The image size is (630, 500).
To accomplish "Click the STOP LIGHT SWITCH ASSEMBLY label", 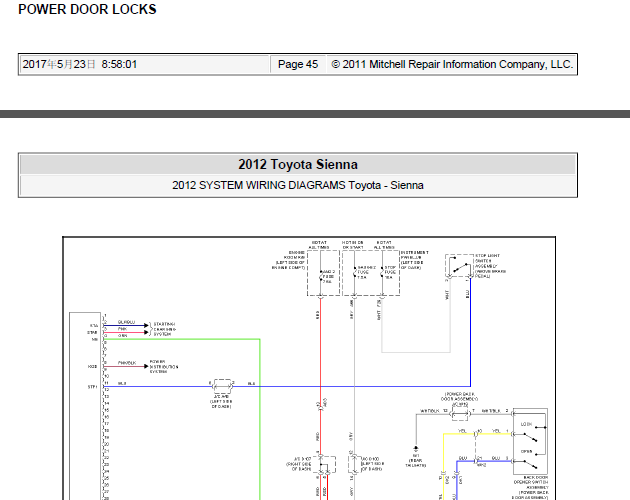I will 490,266.
